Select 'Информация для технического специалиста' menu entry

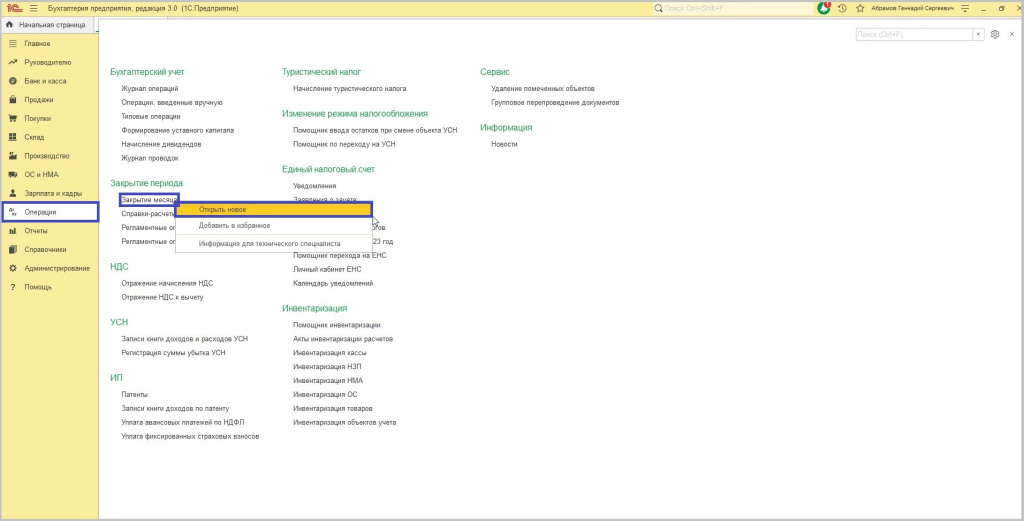tap(269, 243)
